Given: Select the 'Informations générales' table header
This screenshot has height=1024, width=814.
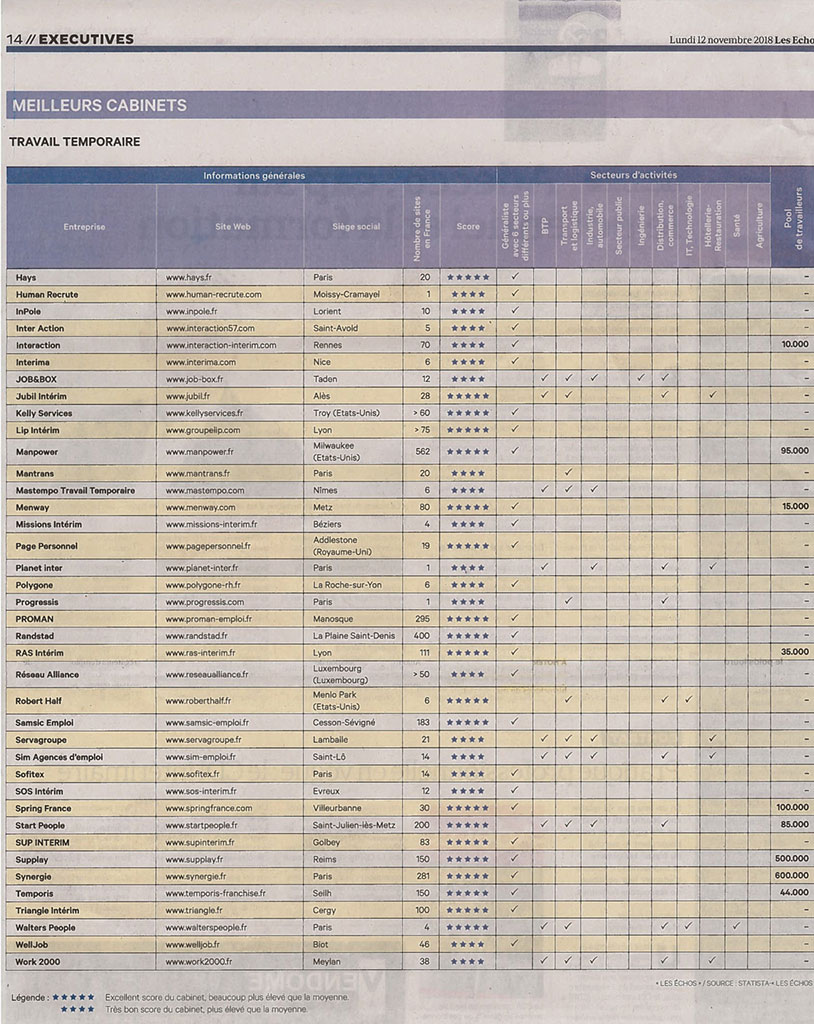Looking at the screenshot, I should (x=253, y=176).
